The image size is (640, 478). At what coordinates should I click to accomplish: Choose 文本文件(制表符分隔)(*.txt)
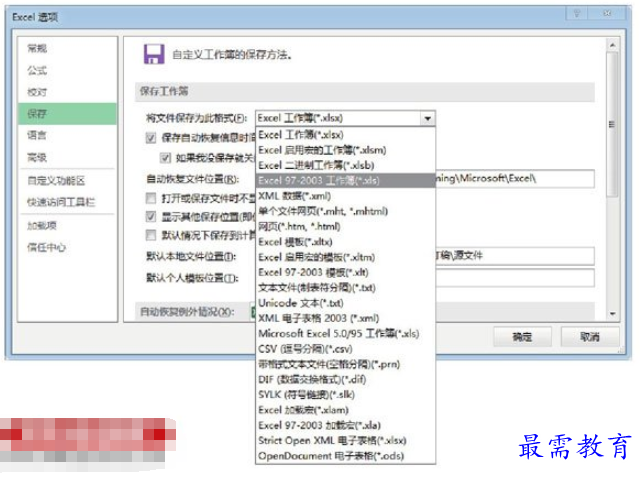[345, 288]
